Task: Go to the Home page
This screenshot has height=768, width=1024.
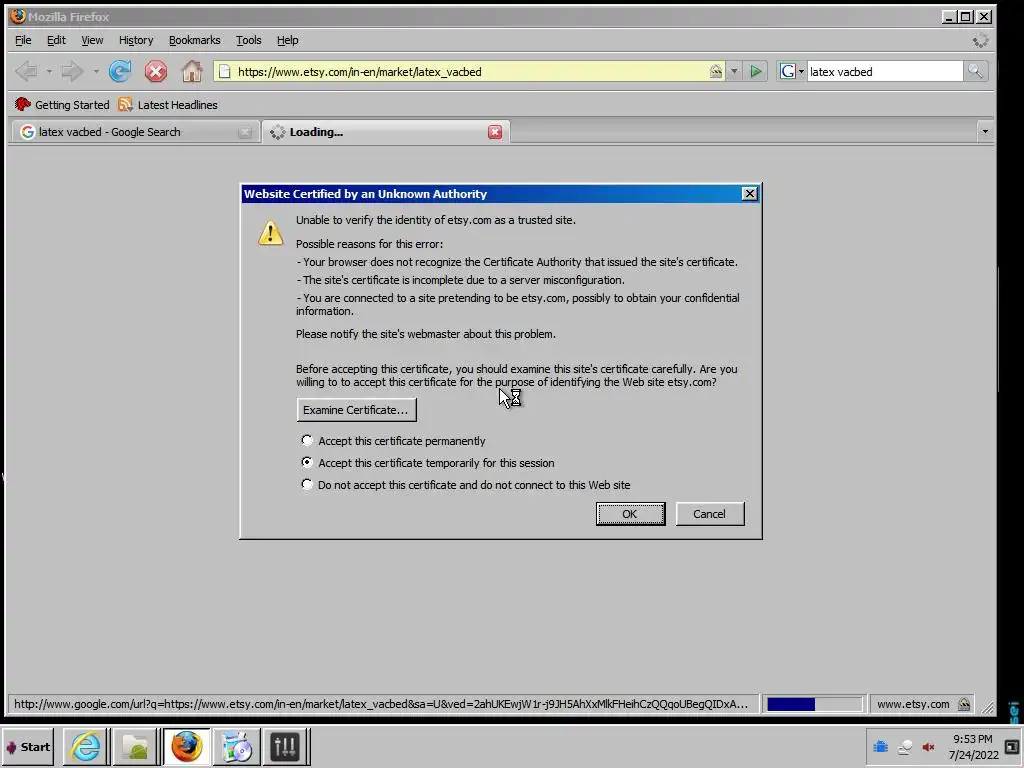Action: point(191,71)
